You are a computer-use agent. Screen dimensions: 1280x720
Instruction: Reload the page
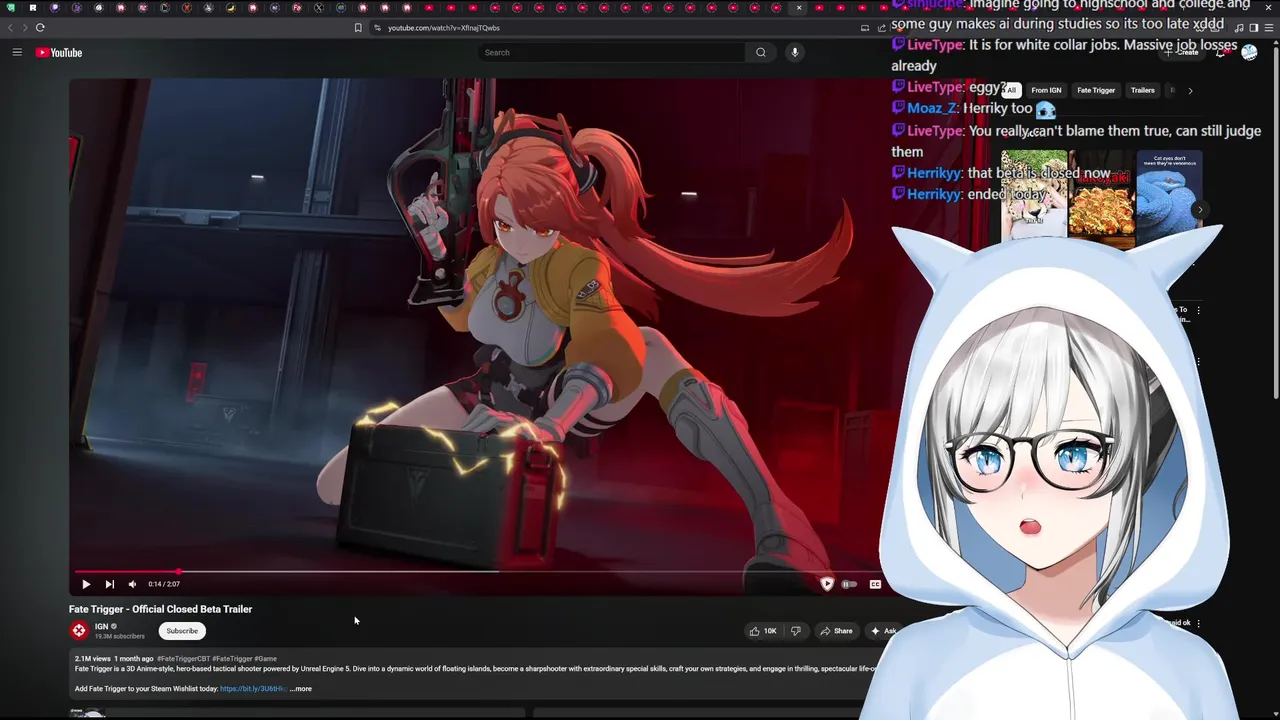click(40, 27)
